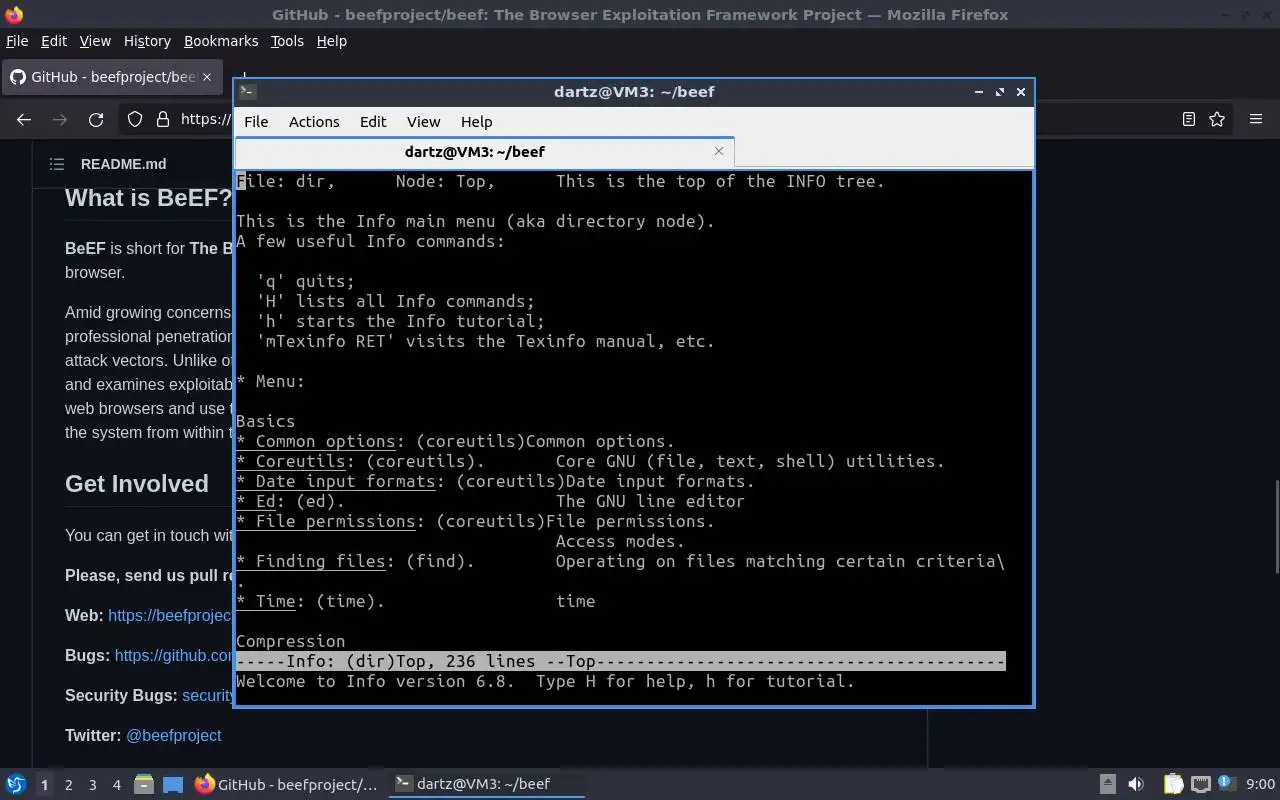The image size is (1280, 800).
Task: Select the dartz@VM3: ~/beef terminal tab
Action: (x=485, y=151)
